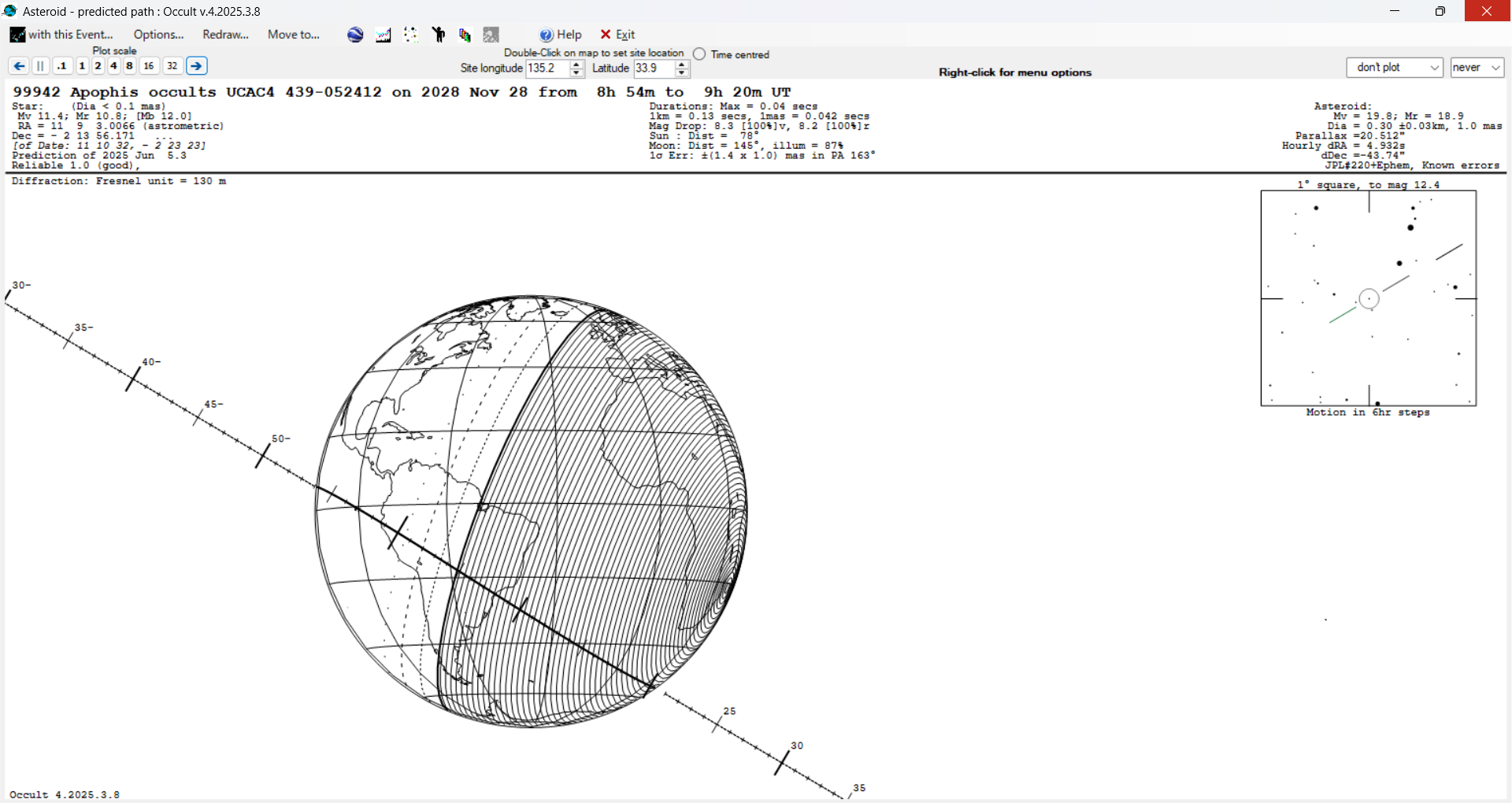This screenshot has height=803, width=1512.
Task: Click the pause bars button
Action: (x=40, y=66)
